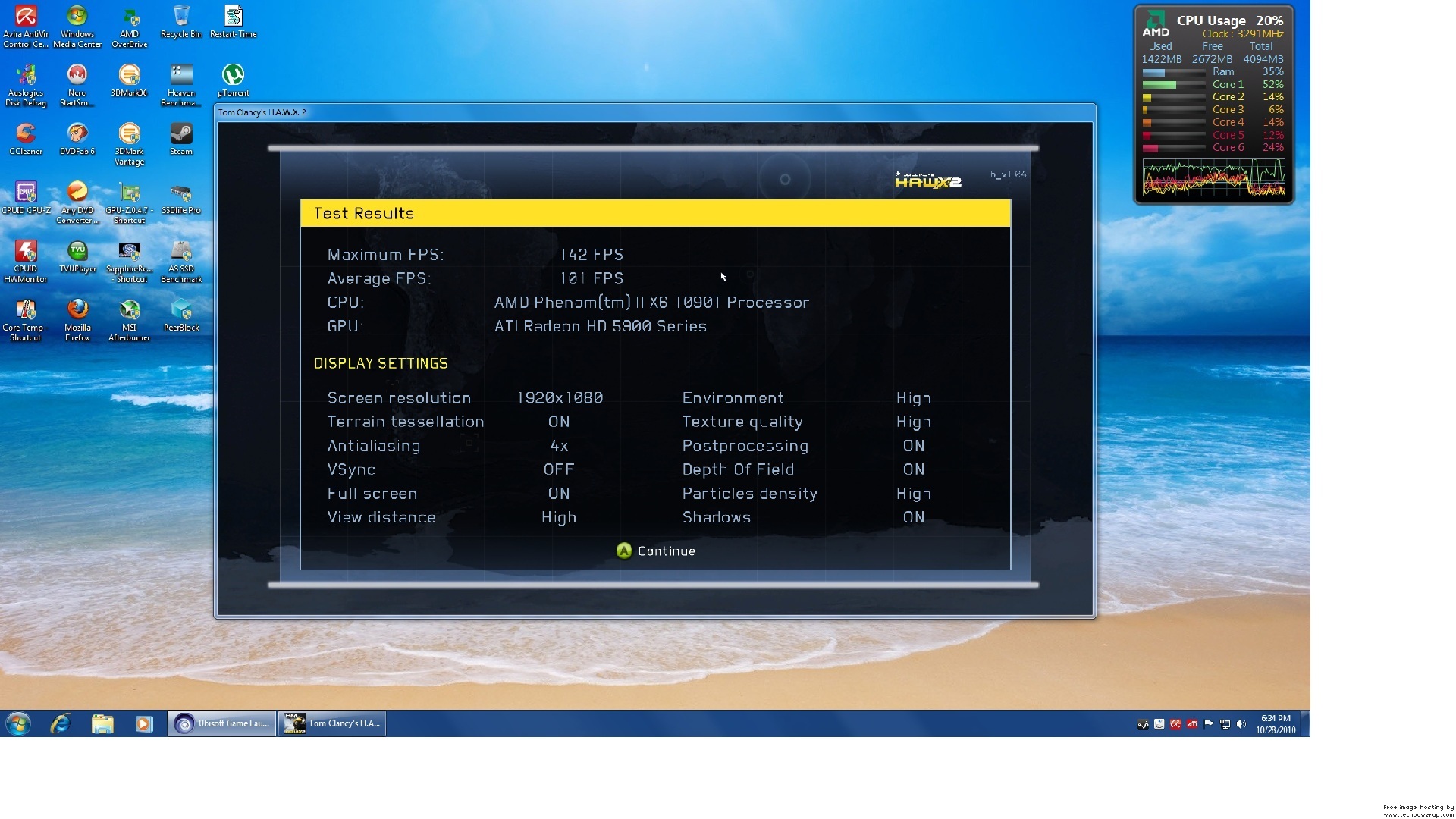Click the Core 6 24% usage bar

pos(1173,148)
